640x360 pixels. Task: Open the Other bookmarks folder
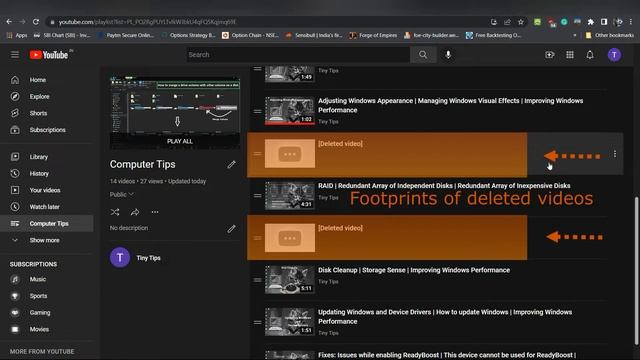point(609,36)
